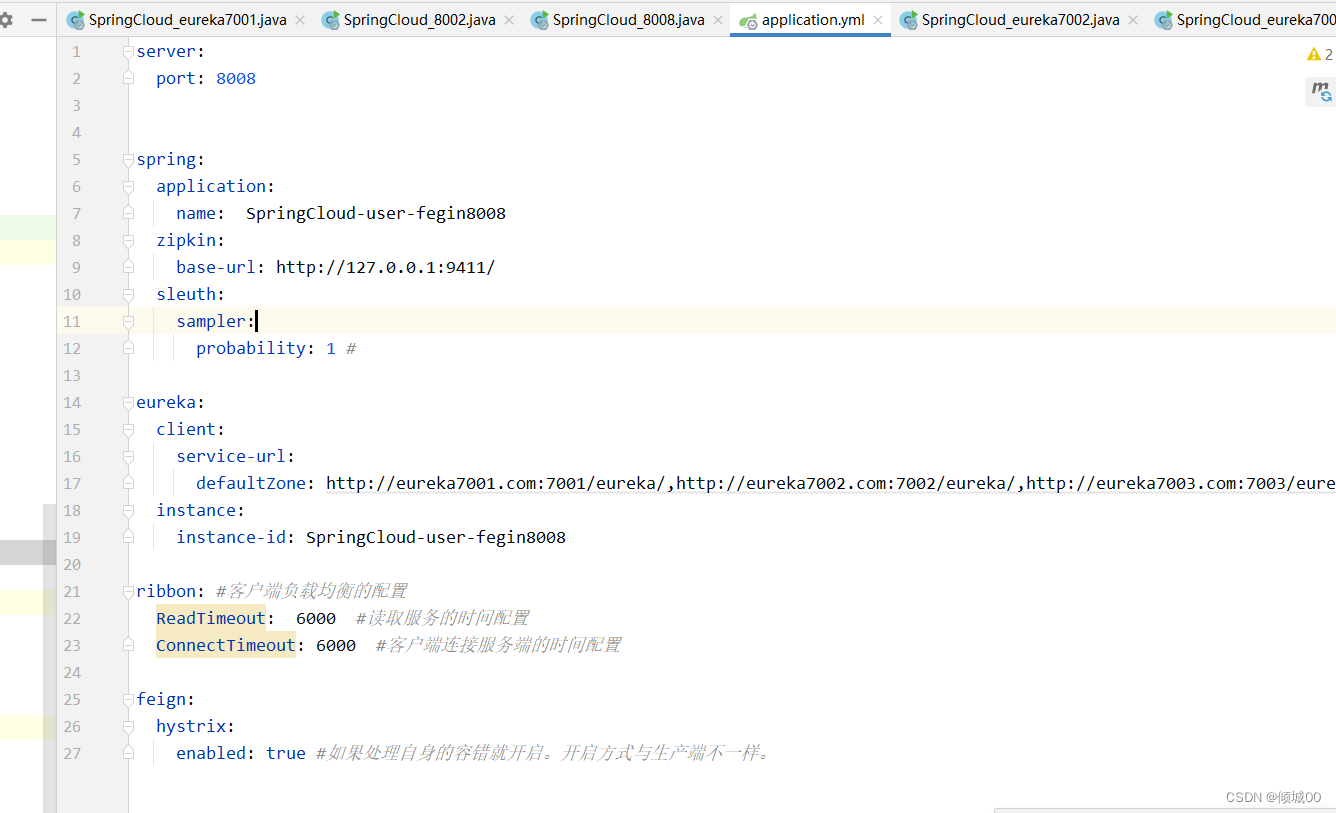
Task: Click the zipkin URL http://127.0.0.1:9411/
Action: (386, 267)
